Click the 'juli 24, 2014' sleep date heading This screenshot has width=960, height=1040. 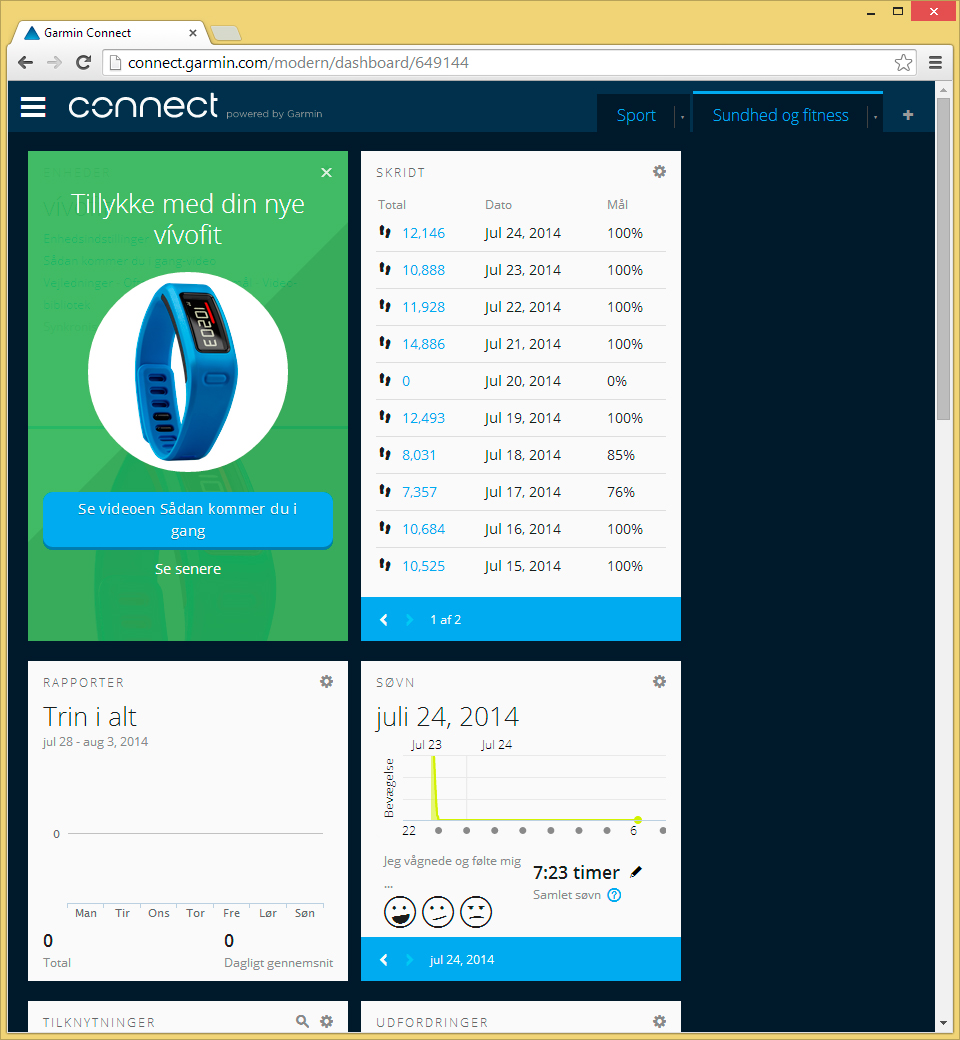coord(447,718)
